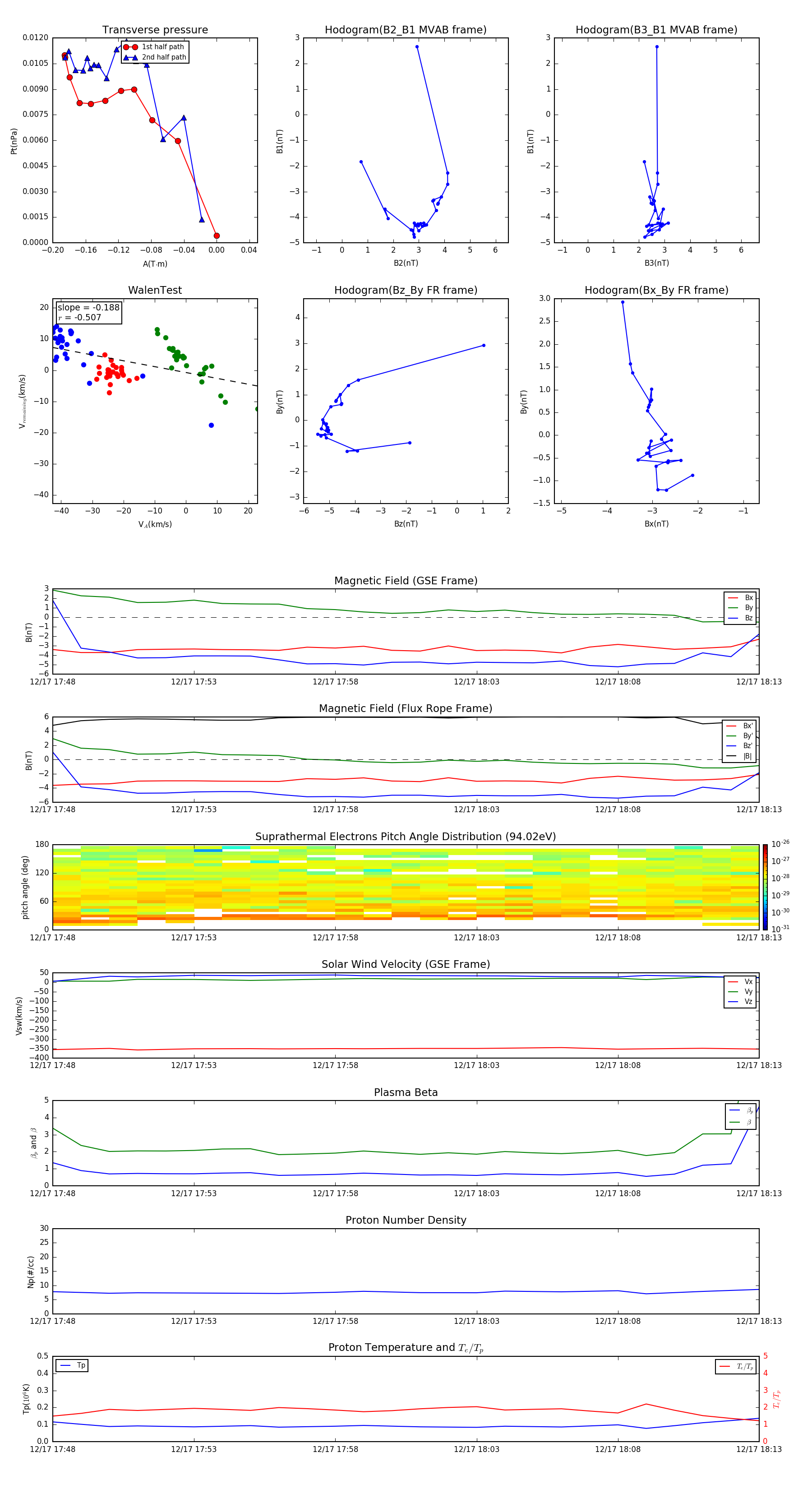Click the 'B2(nT)' x-axis label
Viewport: 812px width, 1489px height.
pyautogui.click(x=406, y=263)
